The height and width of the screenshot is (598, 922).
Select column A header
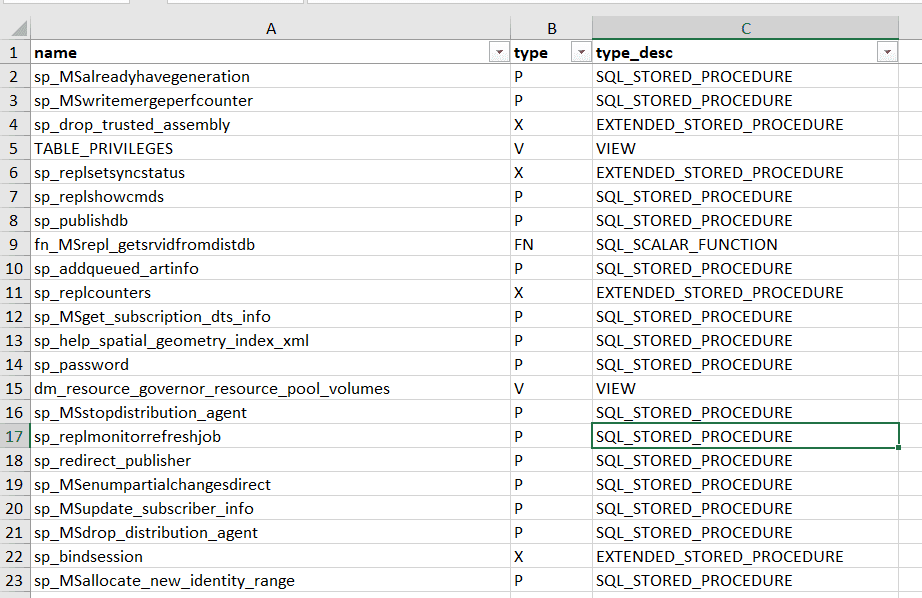pos(270,28)
